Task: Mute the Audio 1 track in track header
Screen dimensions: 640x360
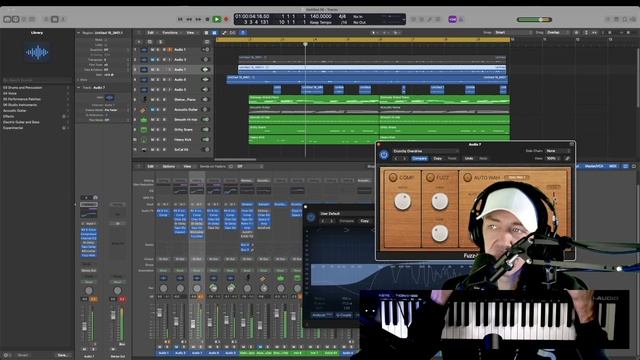Action: pos(153,49)
